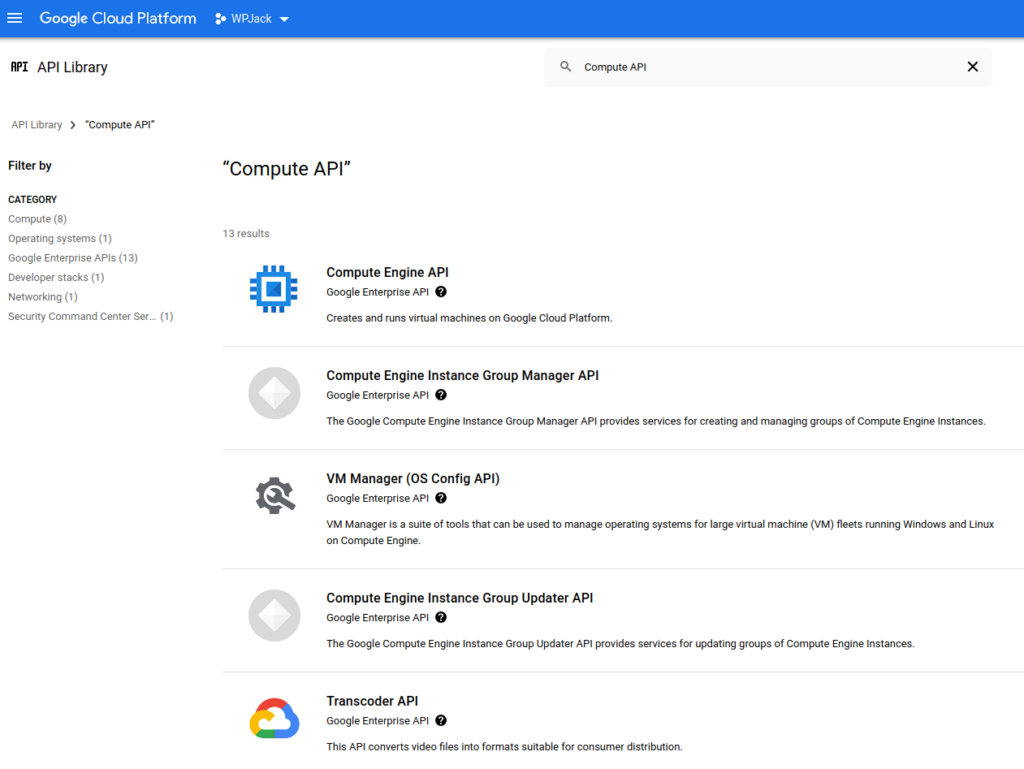Click the Instance Group Manager API description text

(656, 421)
